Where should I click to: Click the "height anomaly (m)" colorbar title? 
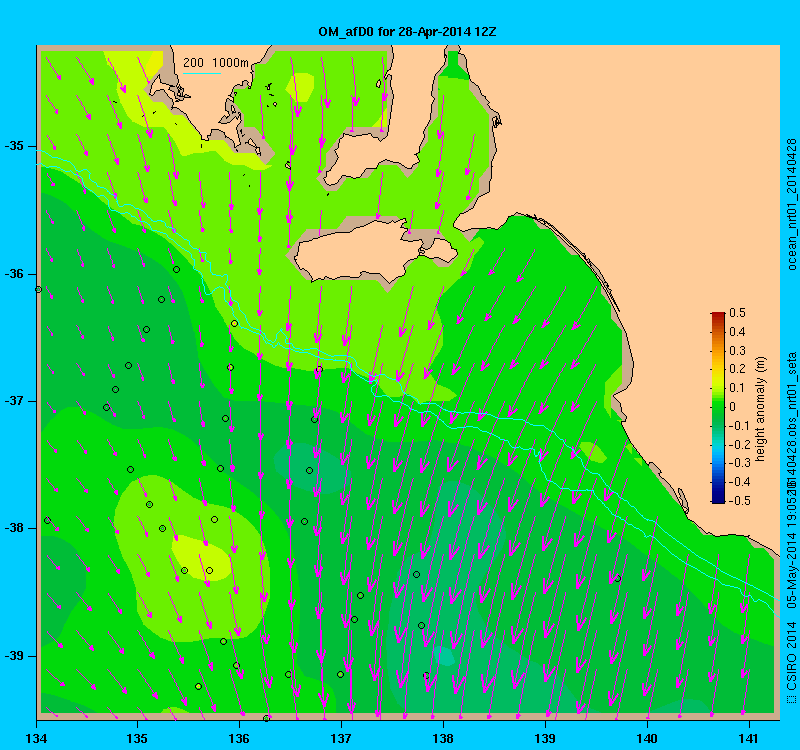[761, 409]
